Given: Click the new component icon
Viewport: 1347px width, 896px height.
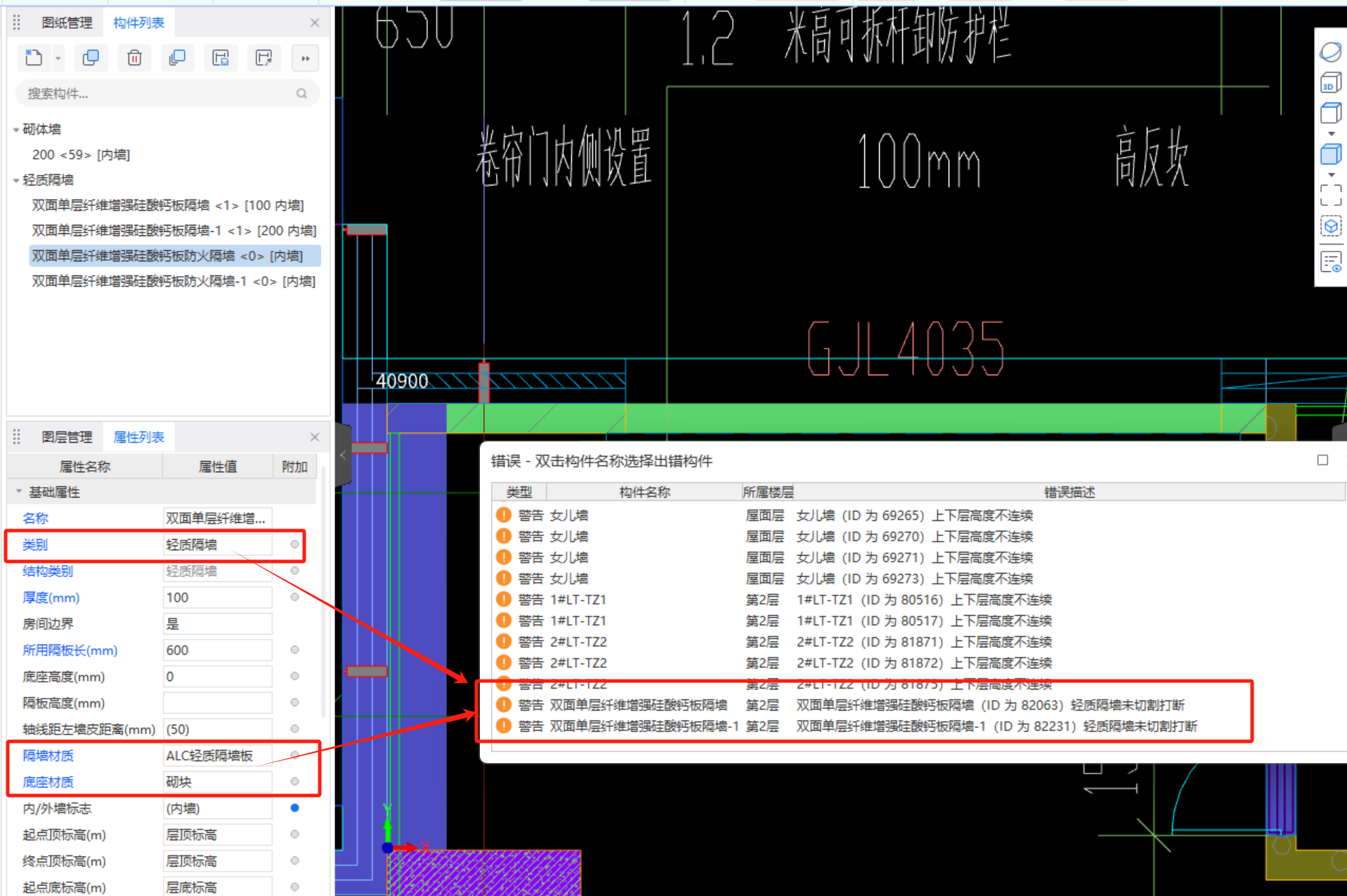Looking at the screenshot, I should click(33, 58).
